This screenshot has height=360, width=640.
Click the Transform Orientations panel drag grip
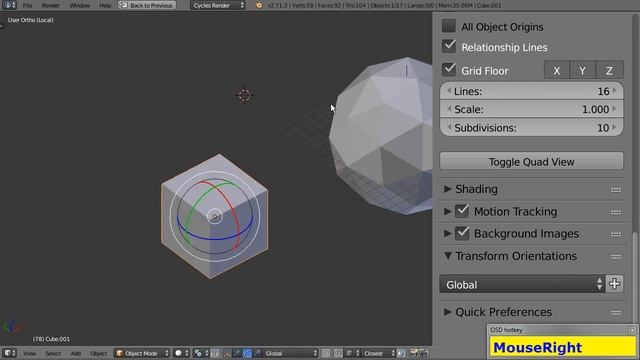tap(616, 257)
